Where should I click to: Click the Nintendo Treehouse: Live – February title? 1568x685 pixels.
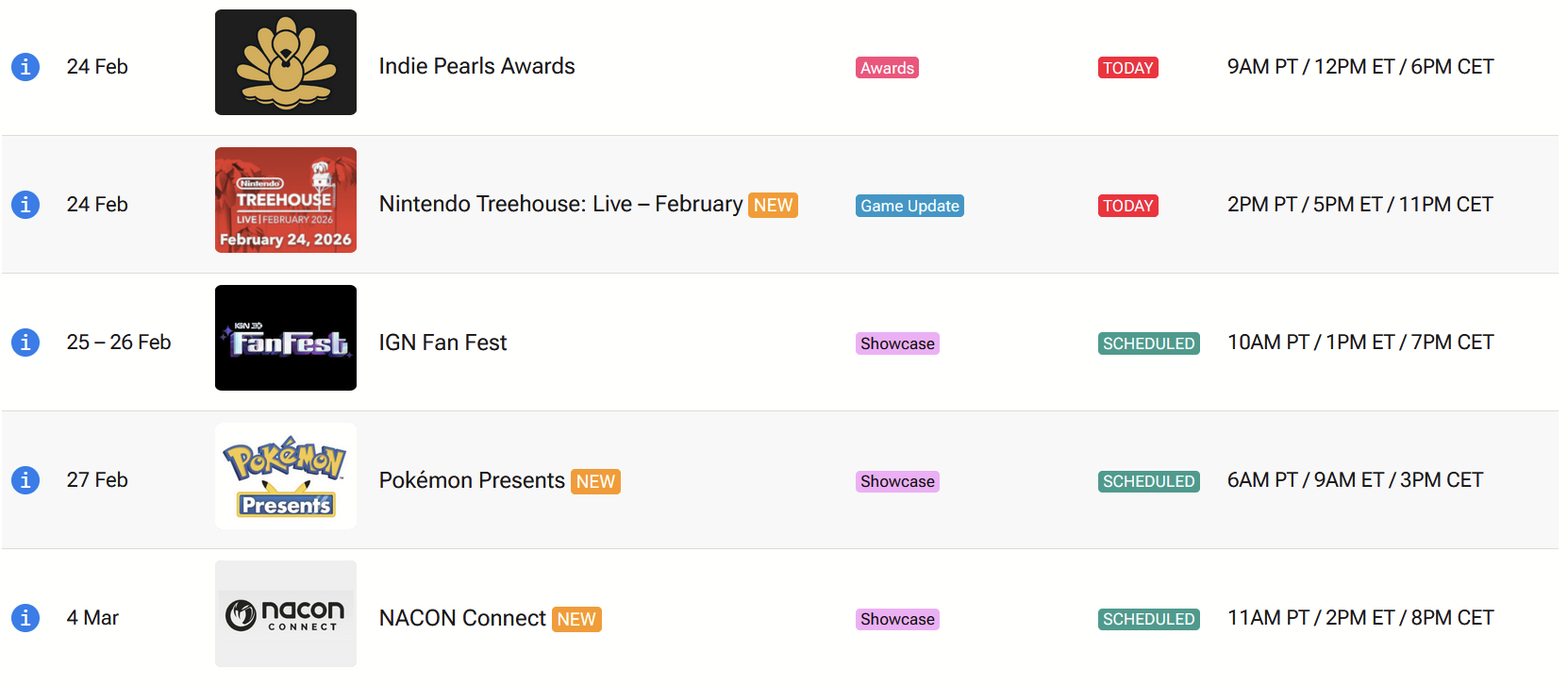click(x=560, y=205)
